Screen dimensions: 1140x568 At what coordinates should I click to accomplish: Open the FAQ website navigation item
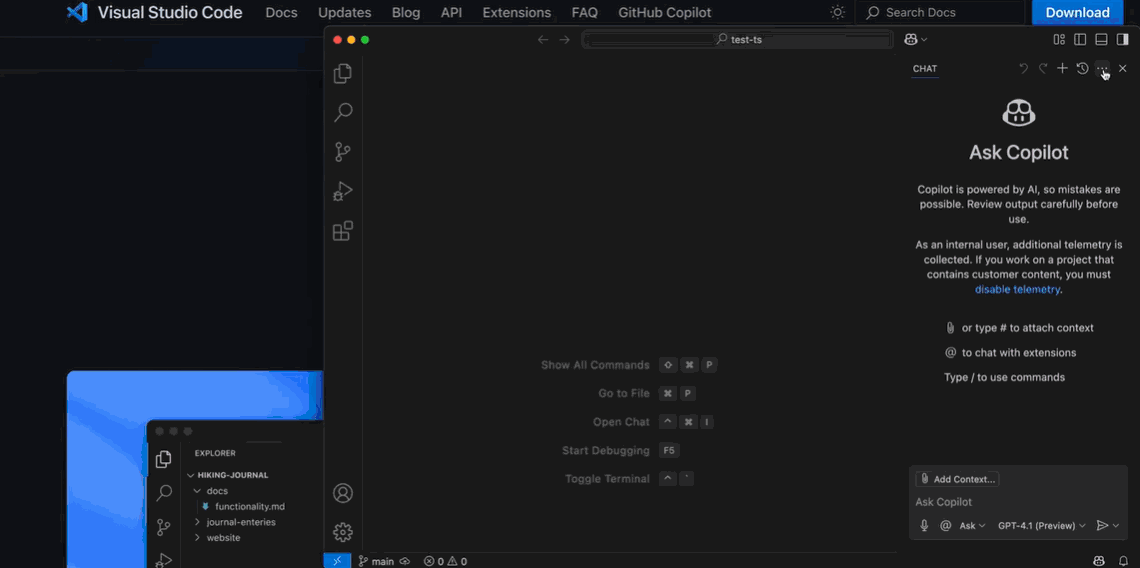585,12
